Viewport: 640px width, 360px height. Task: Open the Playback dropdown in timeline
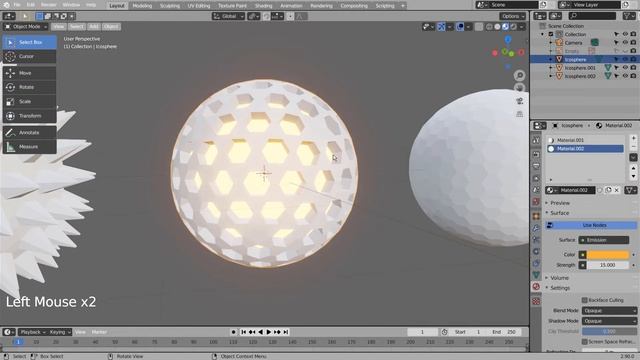tap(33, 332)
